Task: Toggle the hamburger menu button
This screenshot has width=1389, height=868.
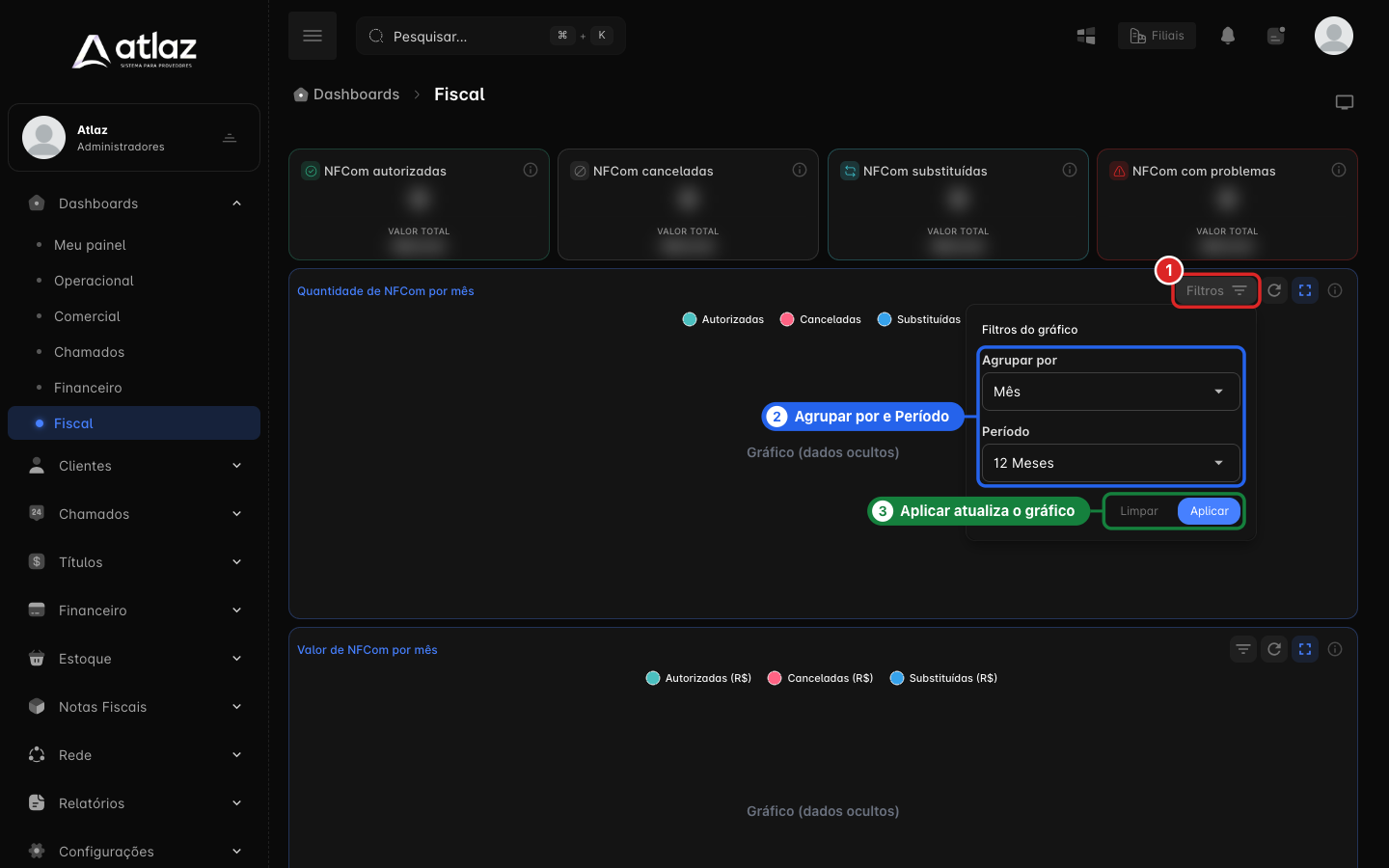Action: 313,36
